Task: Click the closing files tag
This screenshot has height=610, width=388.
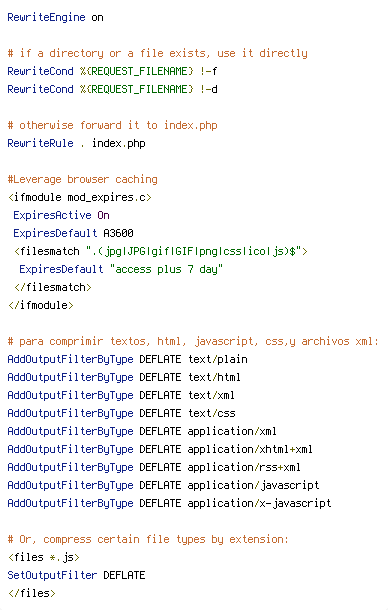Action: [32, 593]
